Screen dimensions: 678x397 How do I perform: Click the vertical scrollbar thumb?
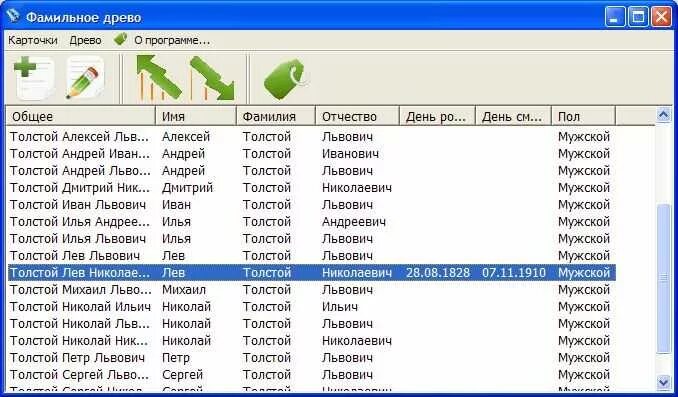663,279
